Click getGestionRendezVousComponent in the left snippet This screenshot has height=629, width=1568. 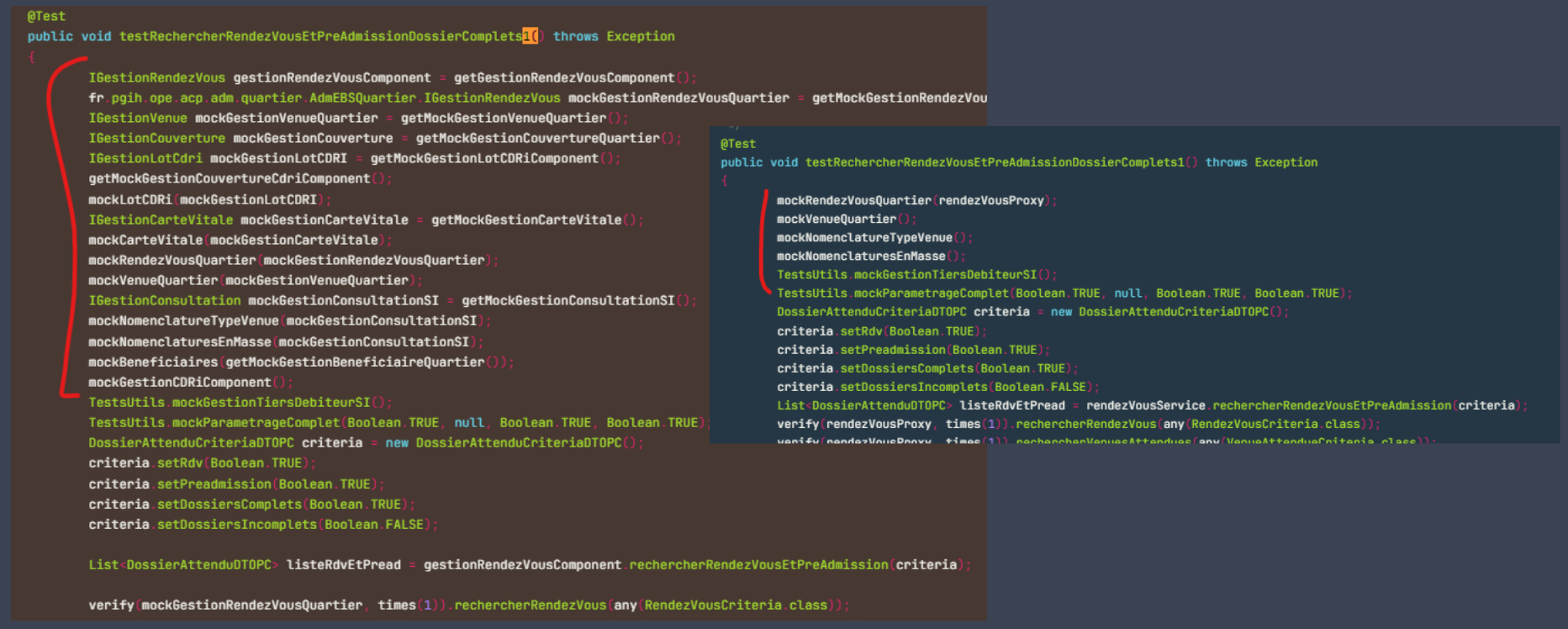point(564,77)
